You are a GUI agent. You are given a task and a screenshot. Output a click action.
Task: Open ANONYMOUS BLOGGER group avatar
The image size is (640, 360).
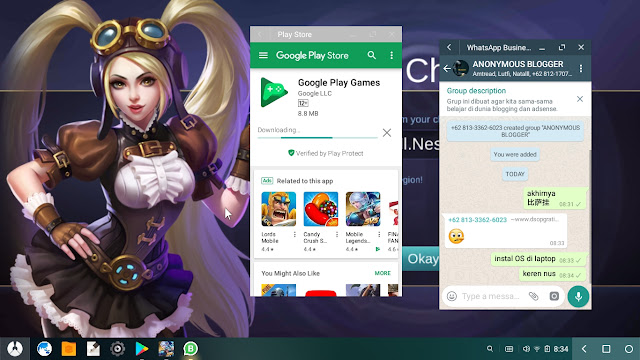click(x=461, y=69)
